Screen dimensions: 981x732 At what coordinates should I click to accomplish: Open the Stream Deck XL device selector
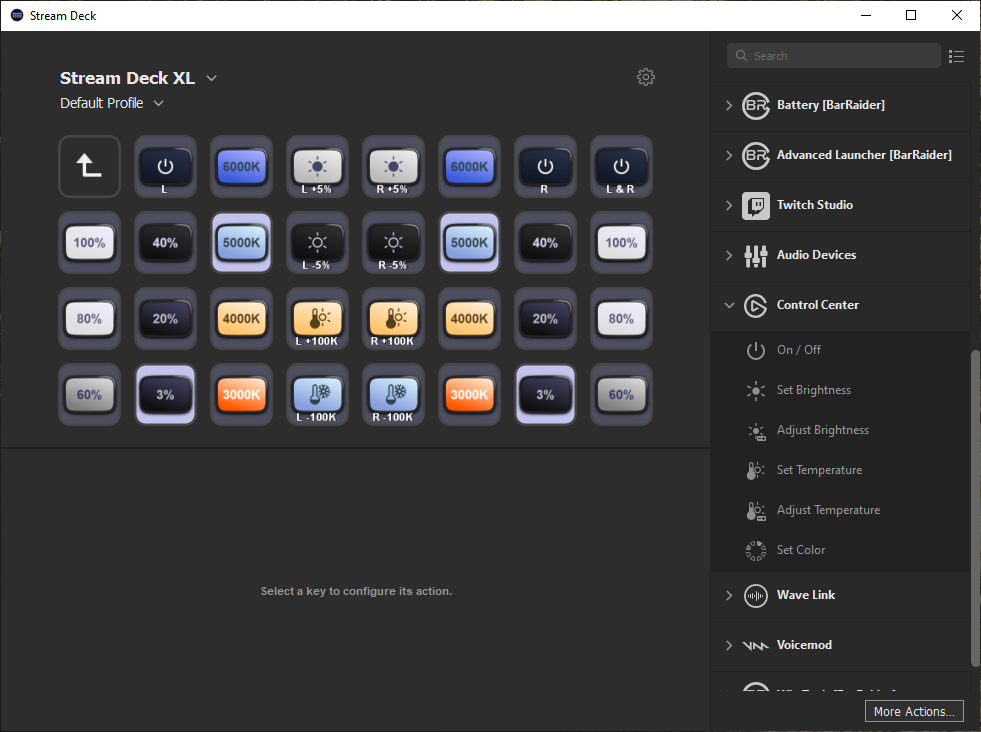(138, 77)
